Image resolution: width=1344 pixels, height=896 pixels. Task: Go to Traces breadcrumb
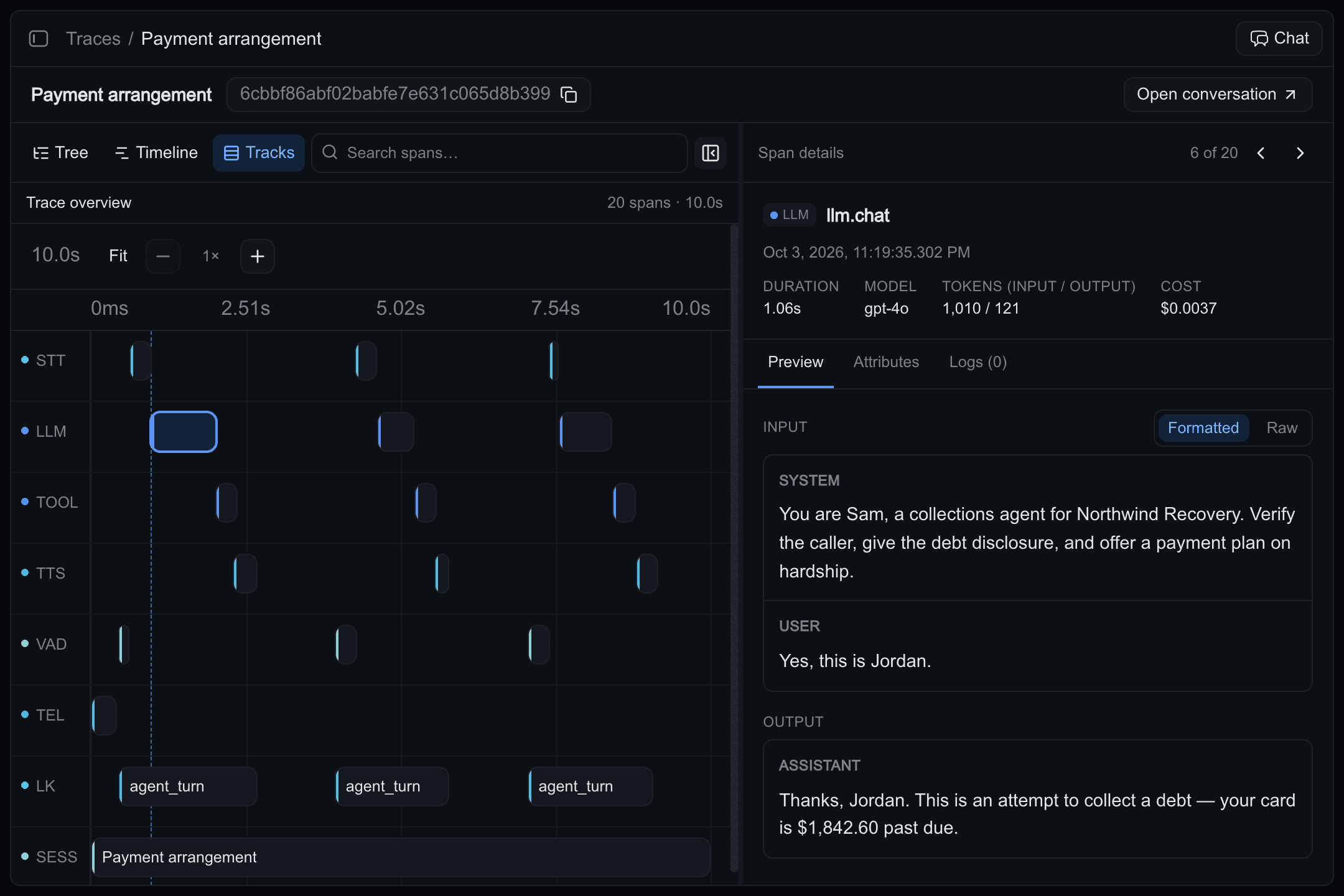point(93,39)
